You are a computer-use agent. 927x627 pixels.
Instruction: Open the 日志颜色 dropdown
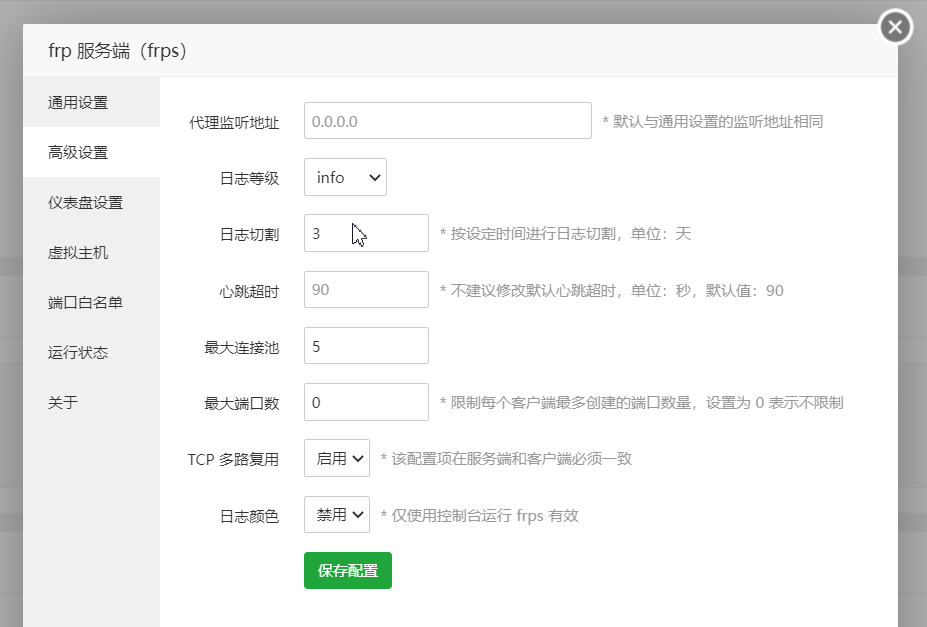pos(337,515)
